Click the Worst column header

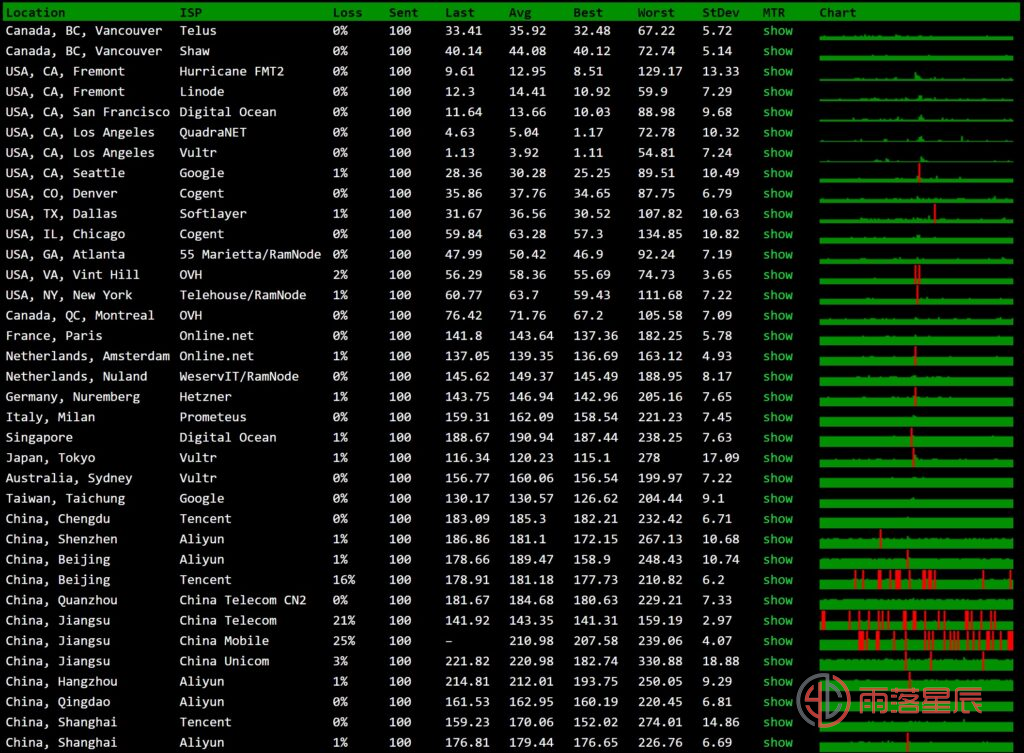coord(656,12)
